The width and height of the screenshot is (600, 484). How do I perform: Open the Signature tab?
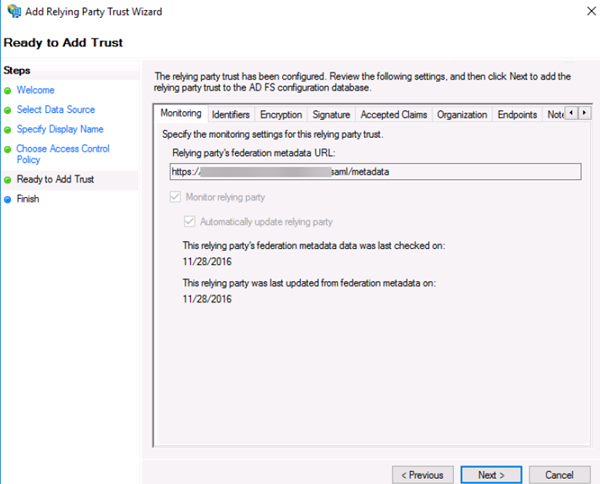(x=331, y=114)
